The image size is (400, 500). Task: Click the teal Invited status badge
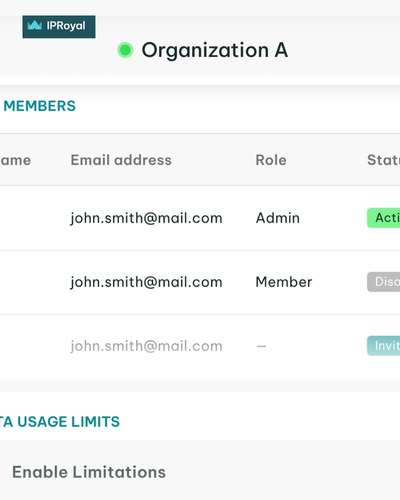click(383, 346)
